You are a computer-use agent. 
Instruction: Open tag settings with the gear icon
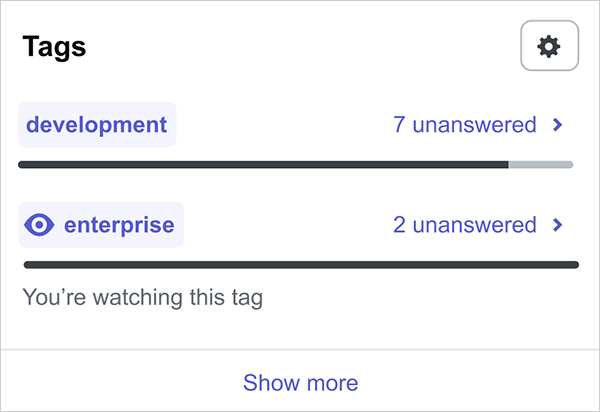click(549, 46)
